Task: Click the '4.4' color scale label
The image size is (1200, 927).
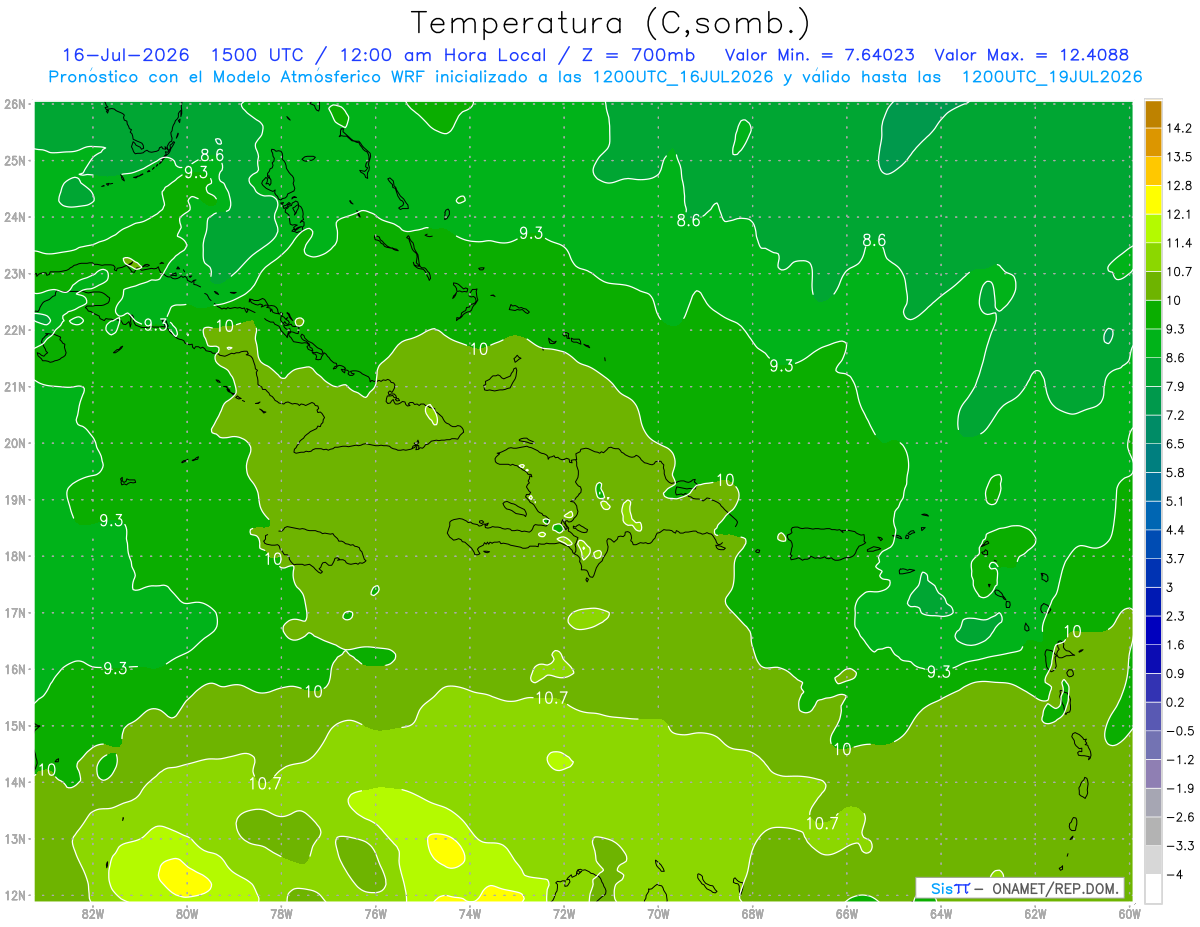Action: pyautogui.click(x=1175, y=530)
